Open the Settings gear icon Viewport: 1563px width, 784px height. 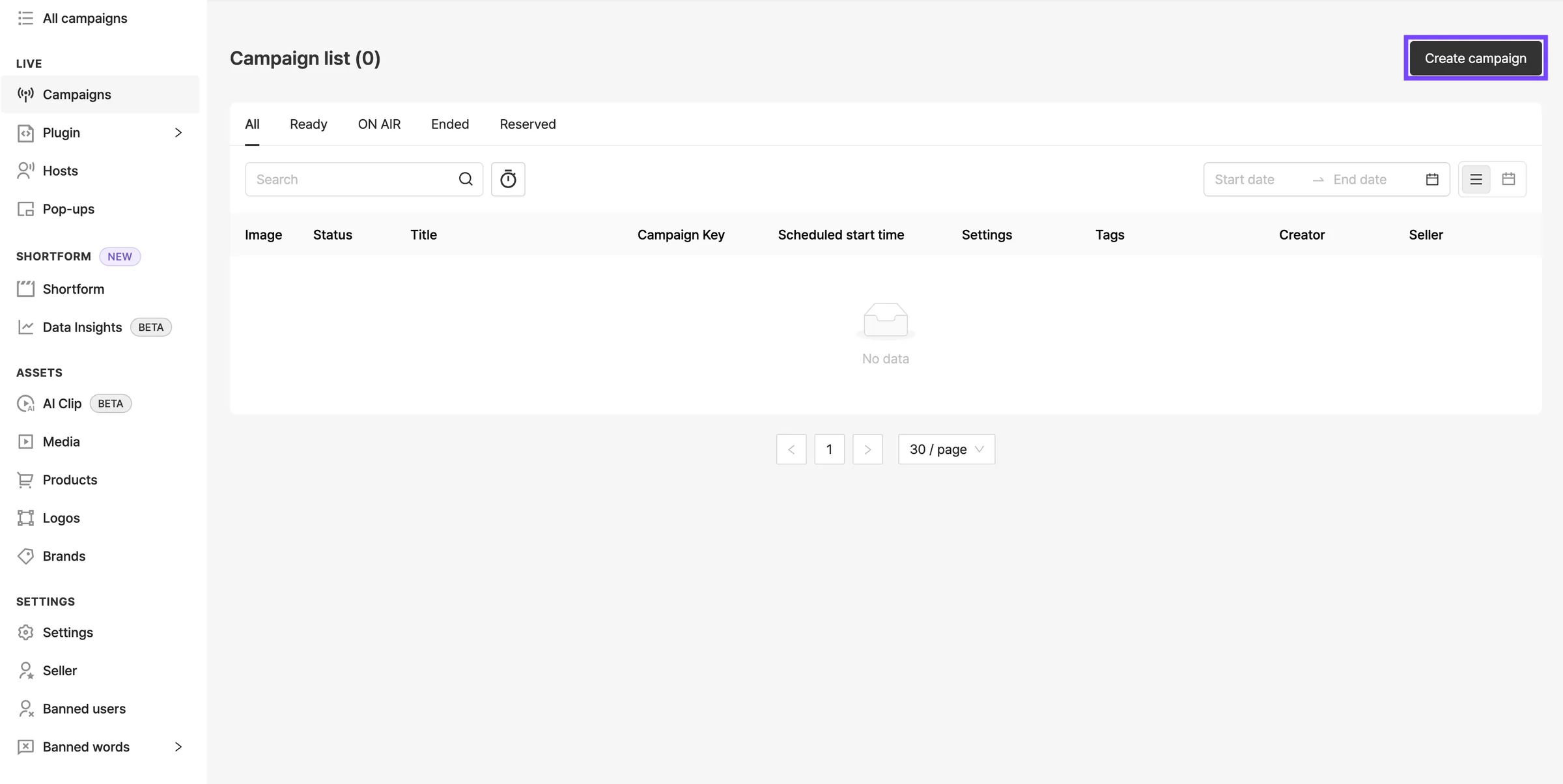[25, 632]
